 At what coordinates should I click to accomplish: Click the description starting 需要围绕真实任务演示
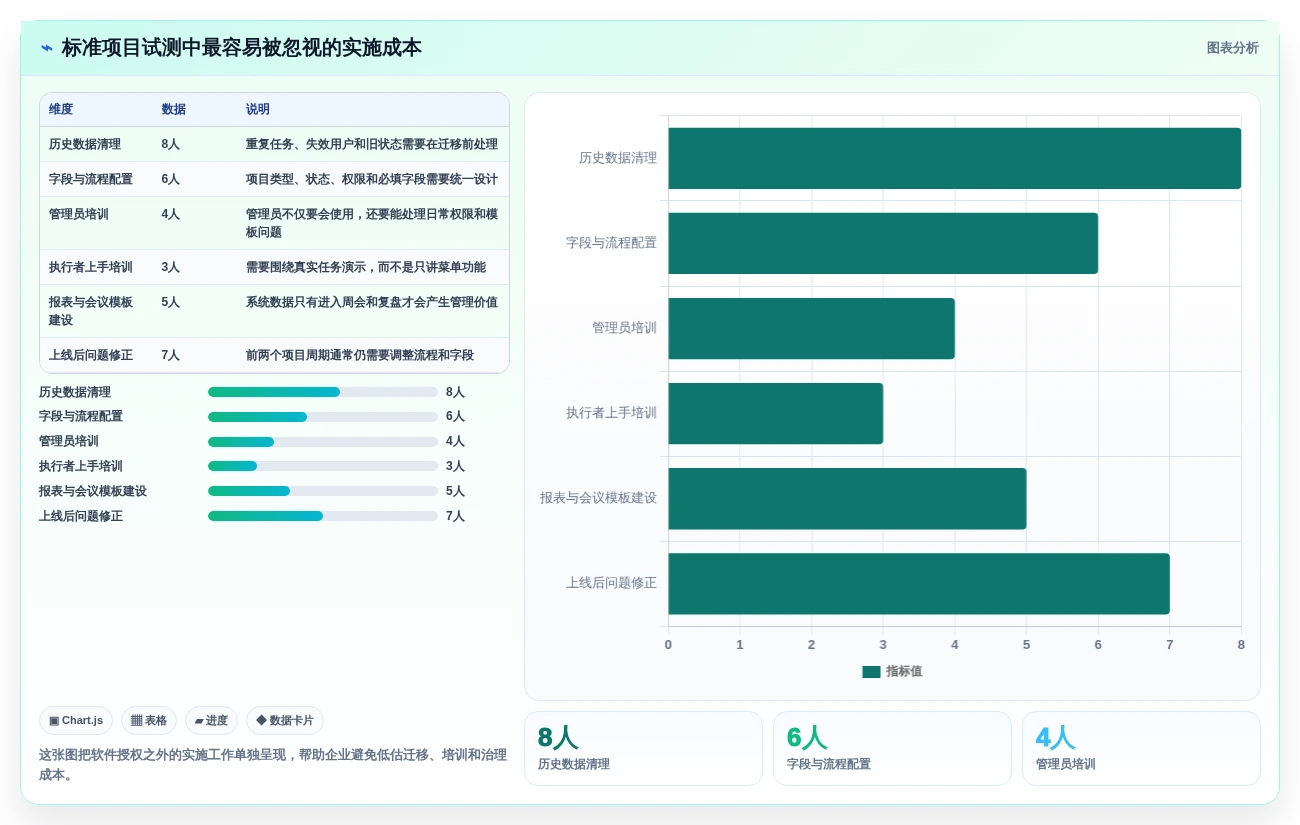(366, 267)
